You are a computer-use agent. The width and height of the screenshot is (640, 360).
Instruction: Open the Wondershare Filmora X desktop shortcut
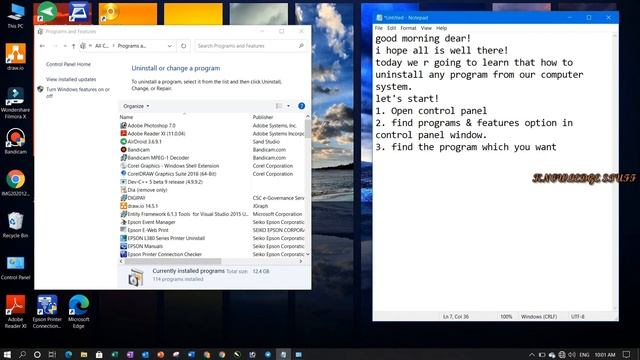click(x=16, y=102)
